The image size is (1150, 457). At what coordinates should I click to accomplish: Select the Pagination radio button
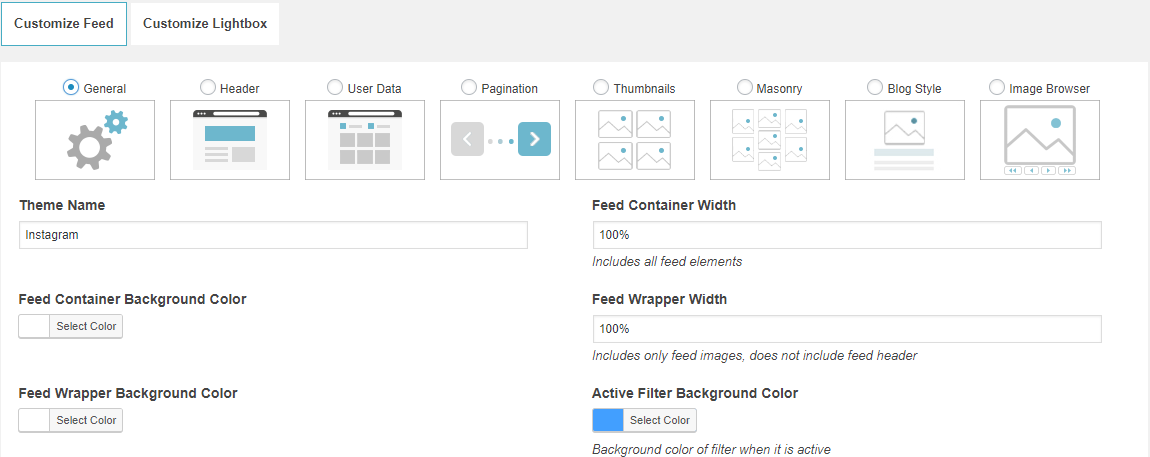469,88
